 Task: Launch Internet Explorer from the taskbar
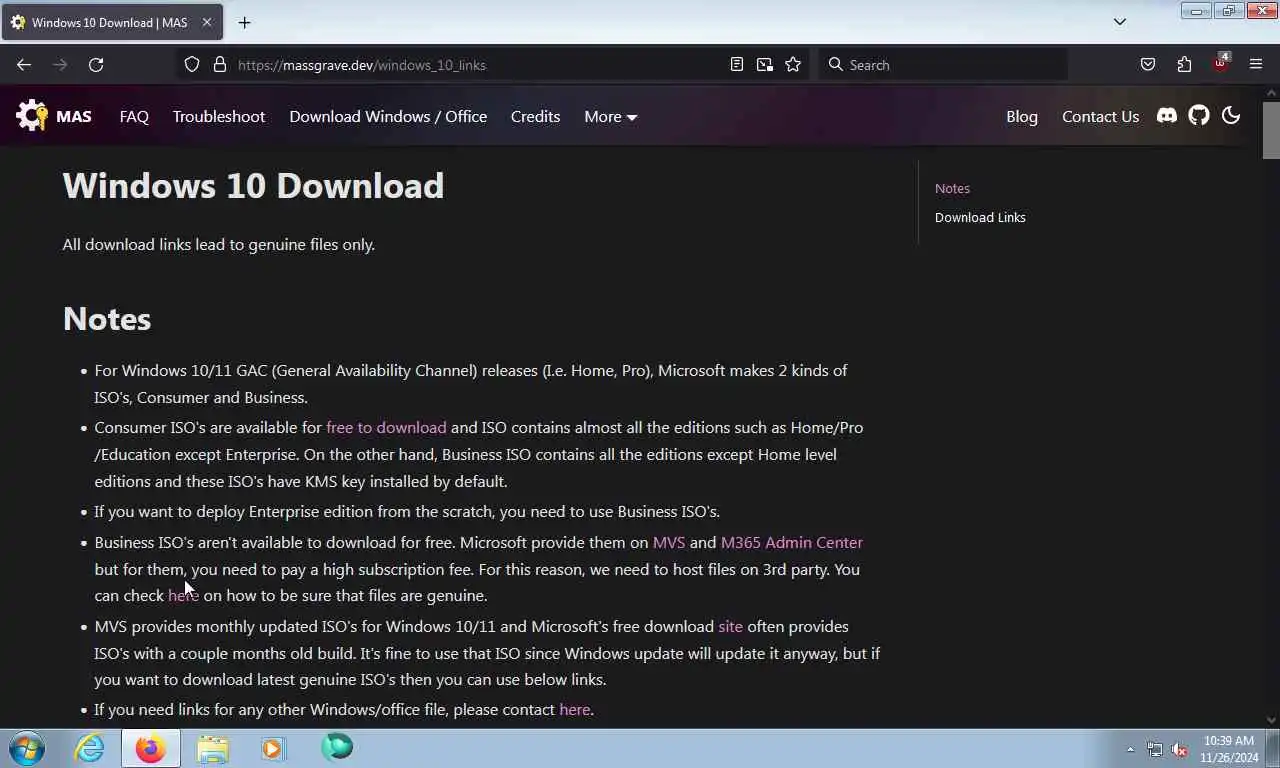tap(89, 748)
